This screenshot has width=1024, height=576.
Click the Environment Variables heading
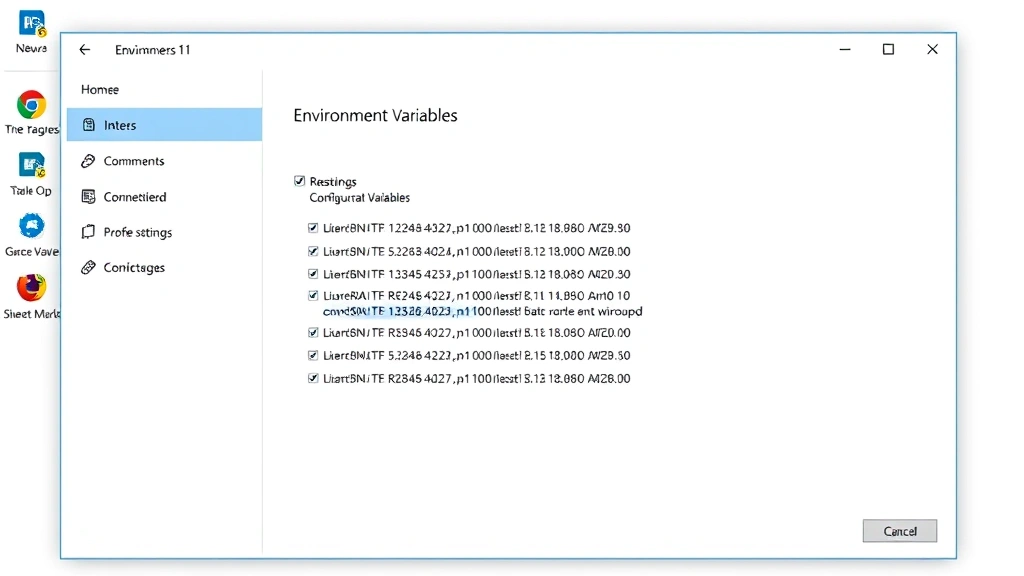[375, 115]
